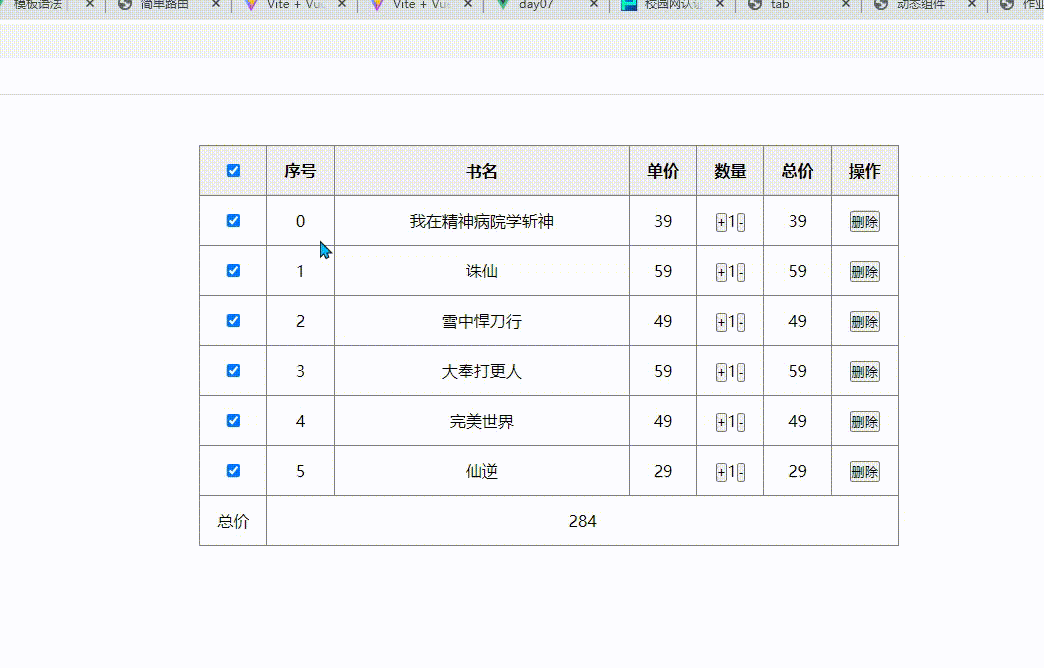The height and width of the screenshot is (668, 1044).
Task: Toggle the checkbox for 雪中悍刀行
Action: 233,320
